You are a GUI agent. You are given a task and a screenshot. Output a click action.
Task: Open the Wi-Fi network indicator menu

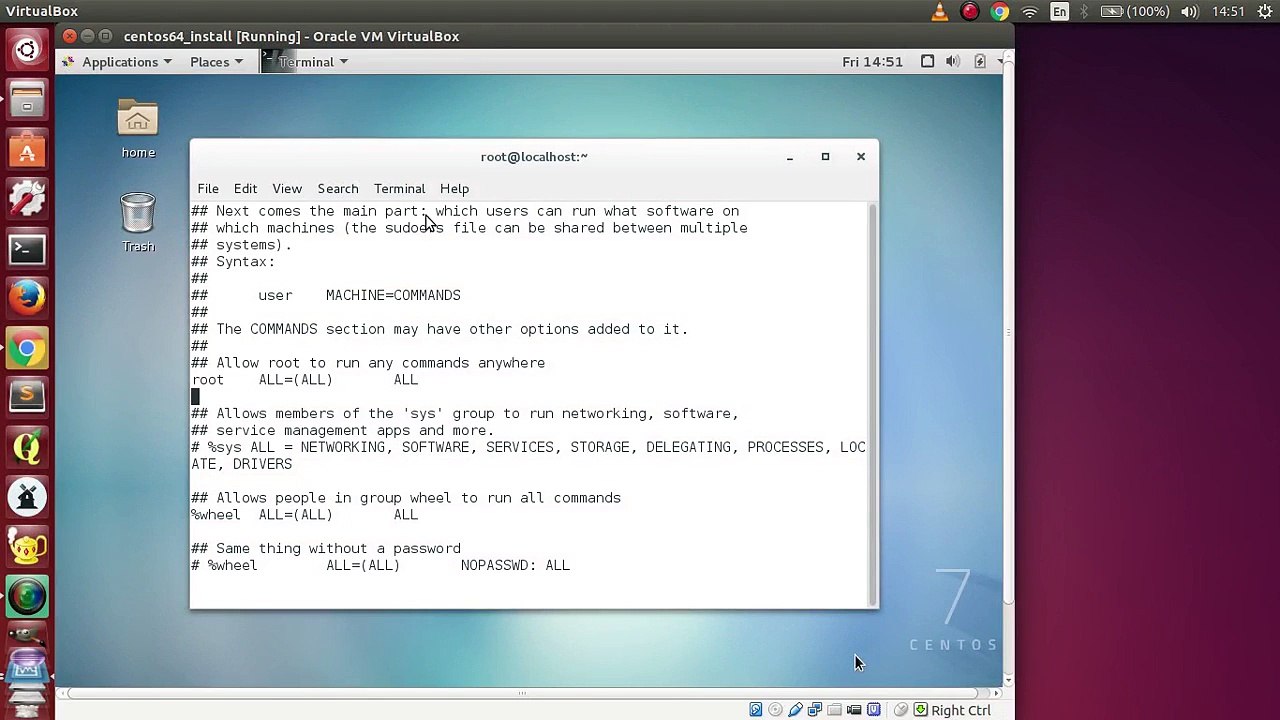(1030, 12)
